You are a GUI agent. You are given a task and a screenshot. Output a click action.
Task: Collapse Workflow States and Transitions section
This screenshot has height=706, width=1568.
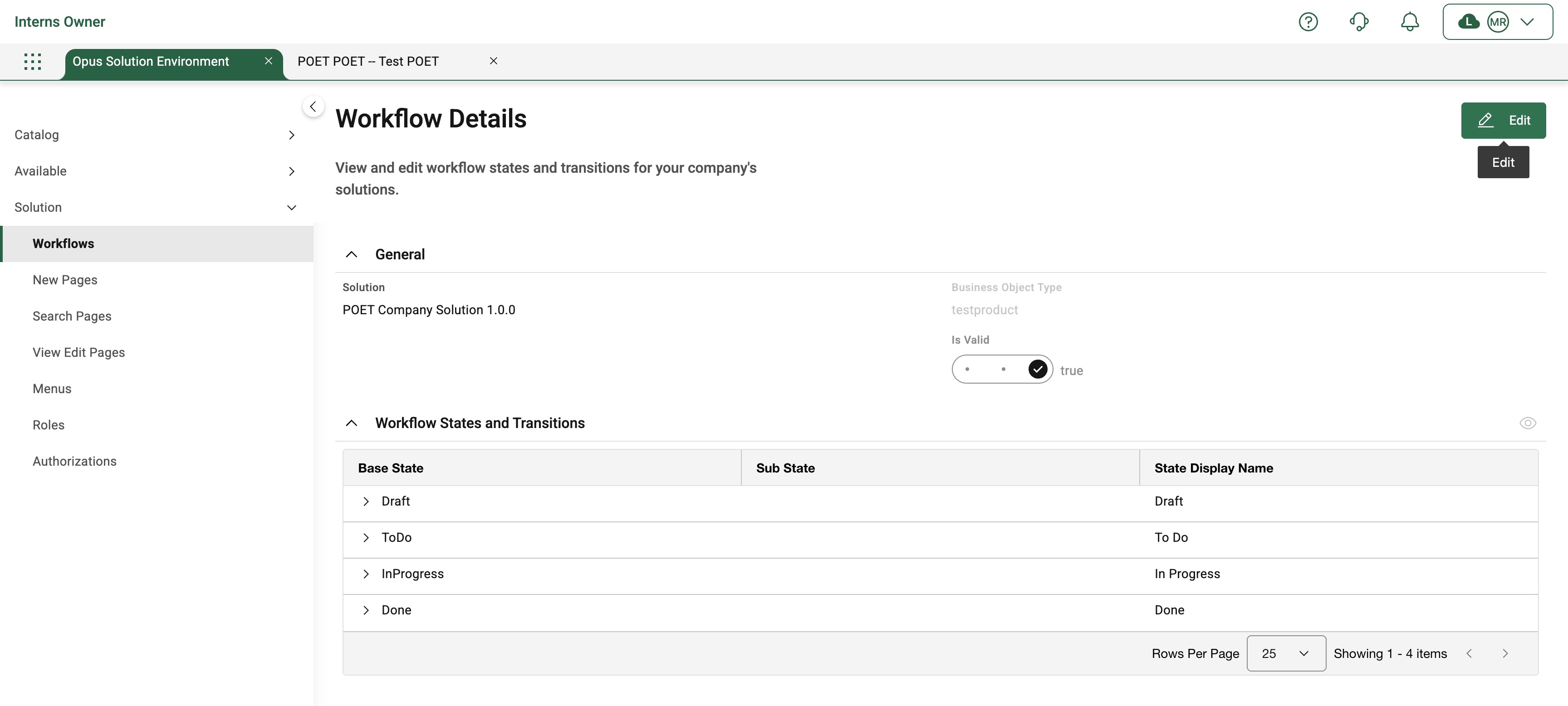(351, 423)
